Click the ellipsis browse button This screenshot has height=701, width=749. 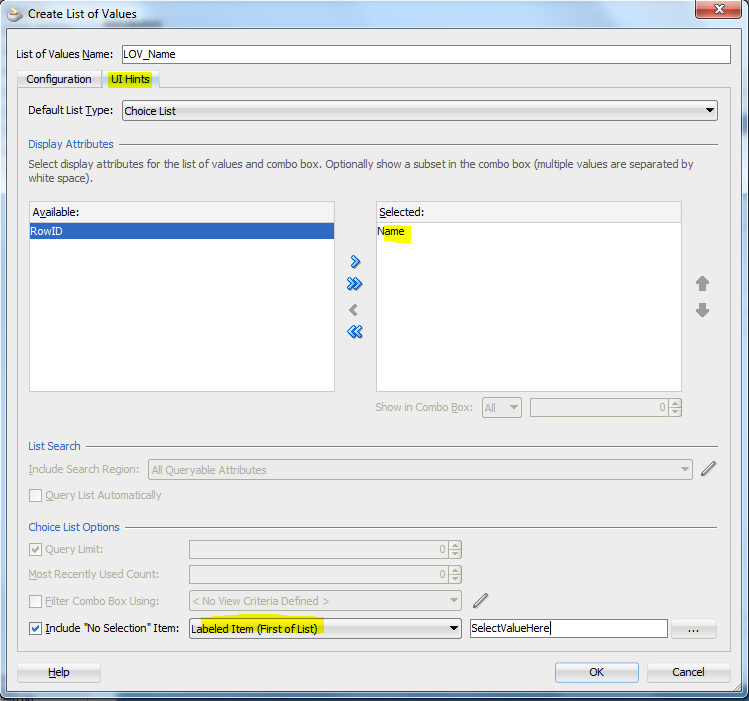coord(693,628)
